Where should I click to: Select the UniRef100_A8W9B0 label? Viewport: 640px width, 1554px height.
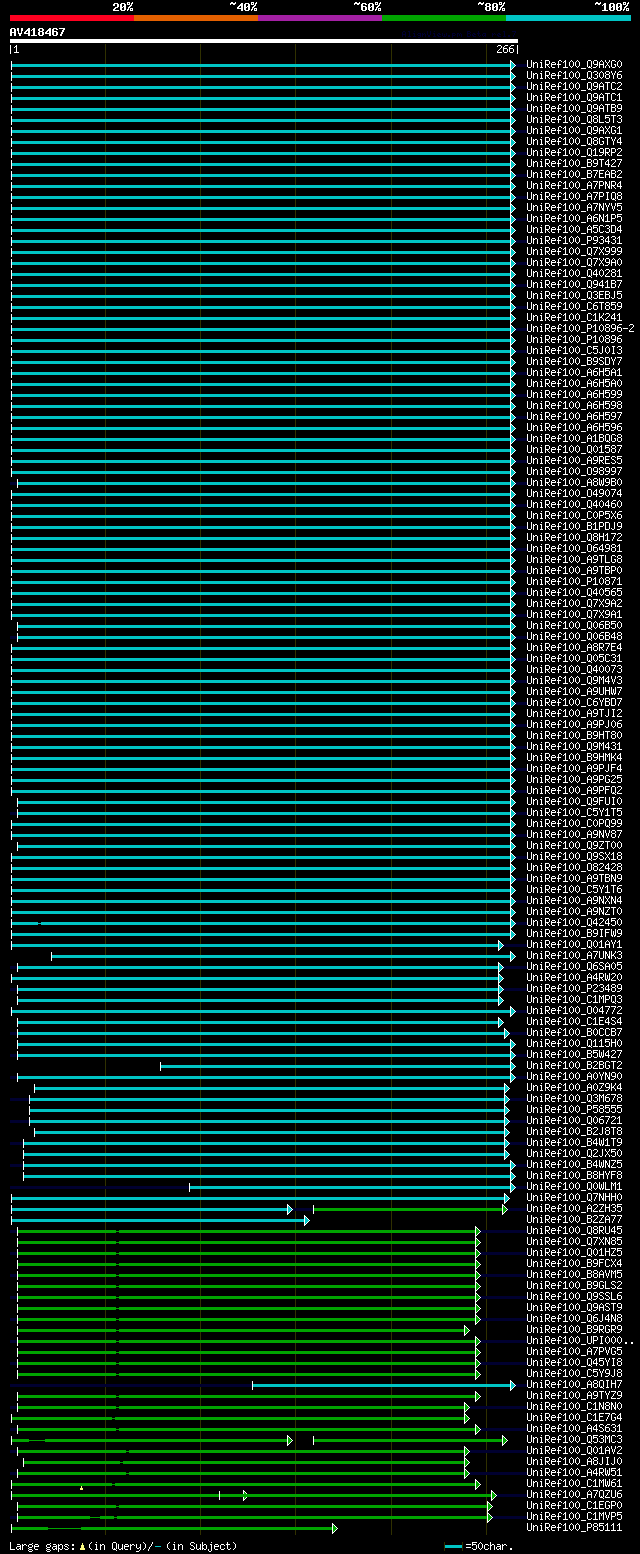click(x=574, y=482)
